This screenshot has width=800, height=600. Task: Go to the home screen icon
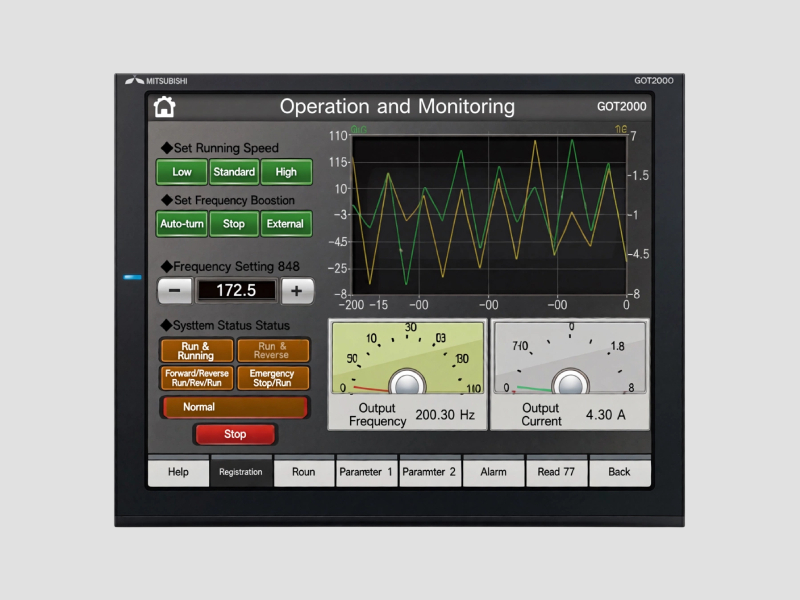[164, 107]
